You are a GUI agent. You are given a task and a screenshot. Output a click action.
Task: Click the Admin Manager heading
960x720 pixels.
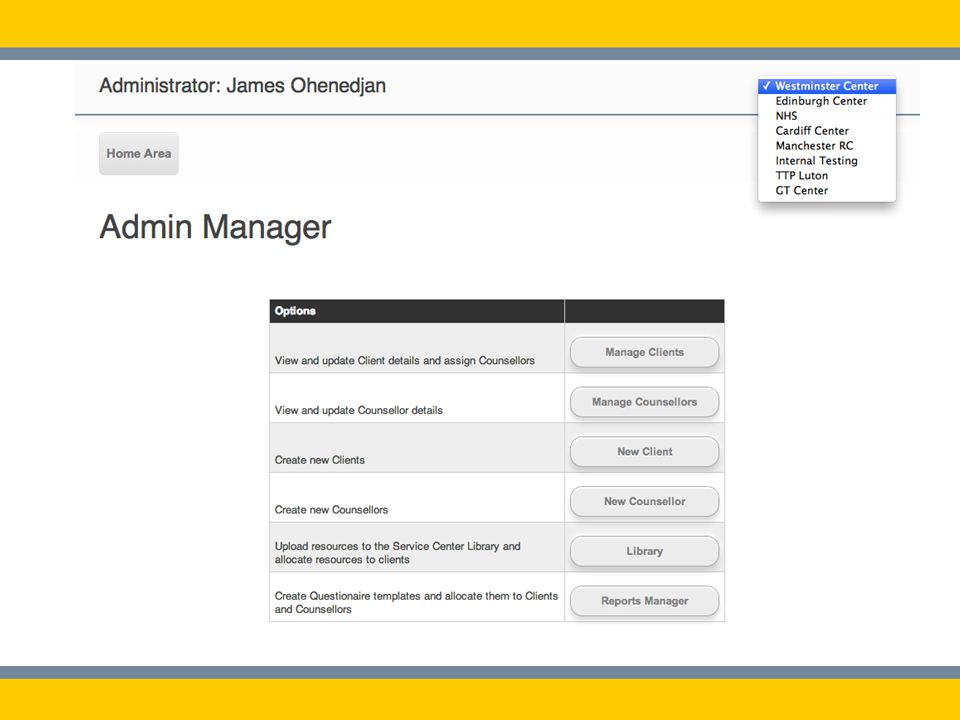215,227
